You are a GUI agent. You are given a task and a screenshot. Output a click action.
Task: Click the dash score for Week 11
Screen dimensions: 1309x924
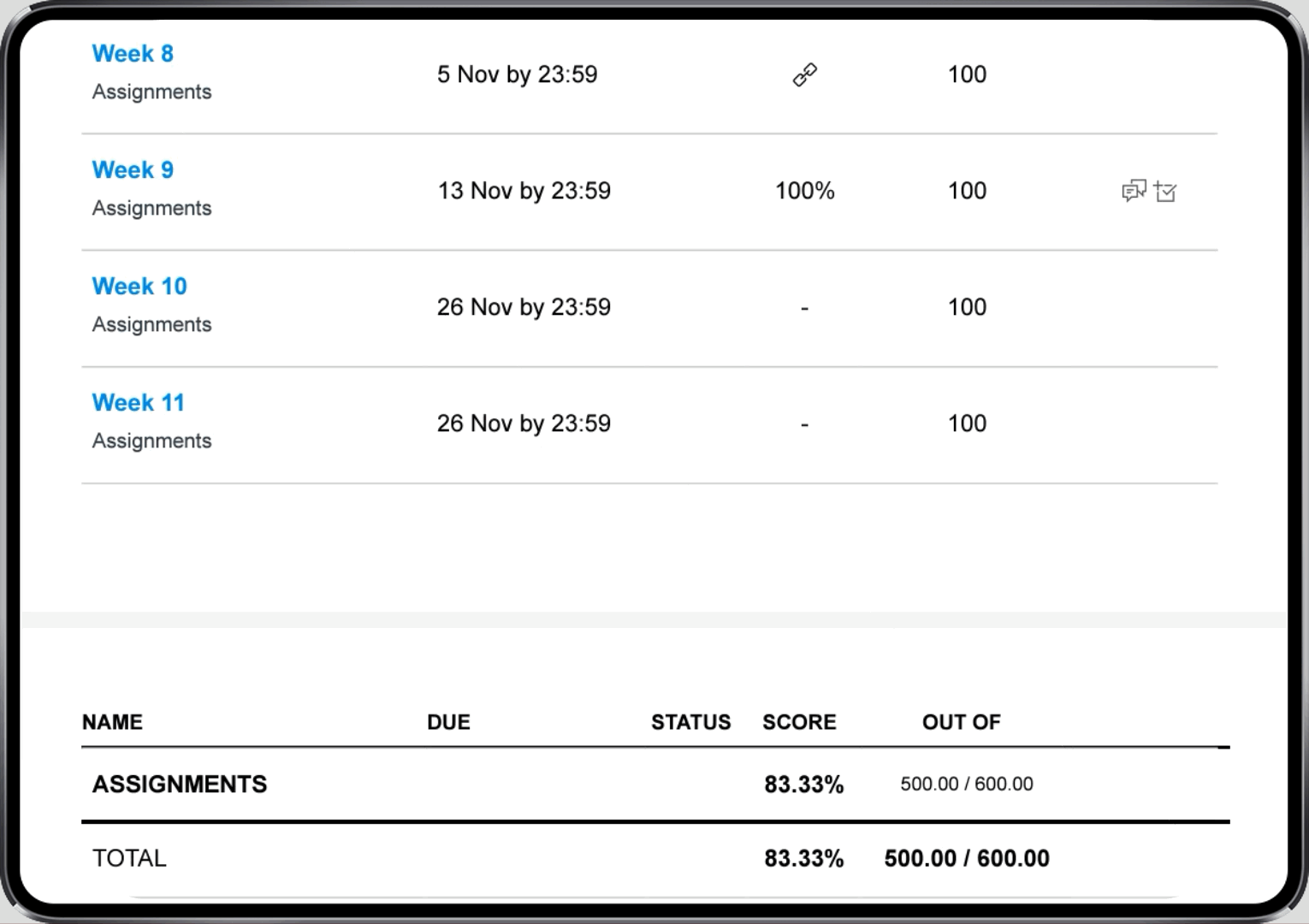804,424
